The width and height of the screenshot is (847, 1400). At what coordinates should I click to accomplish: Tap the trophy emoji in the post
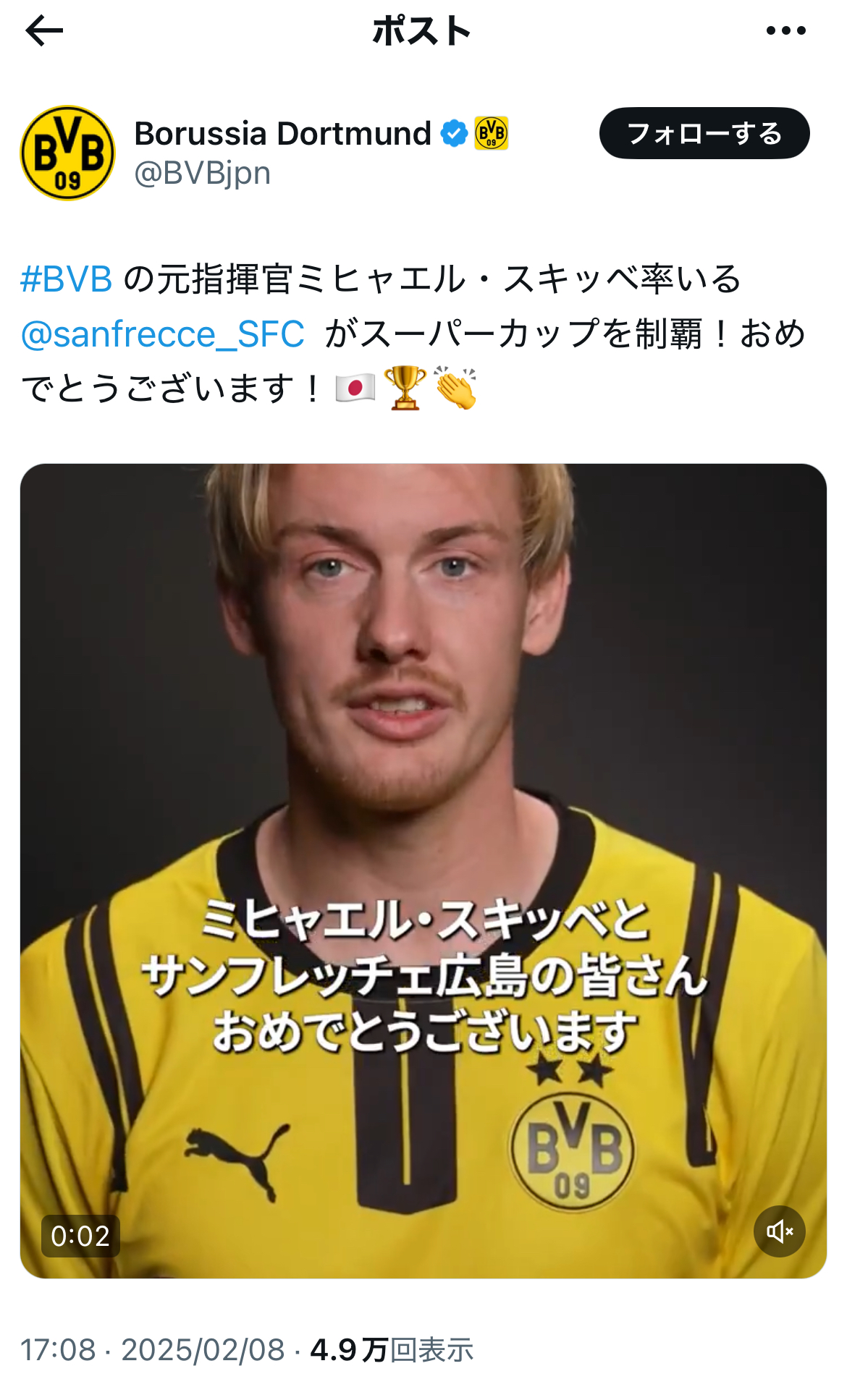pos(405,388)
